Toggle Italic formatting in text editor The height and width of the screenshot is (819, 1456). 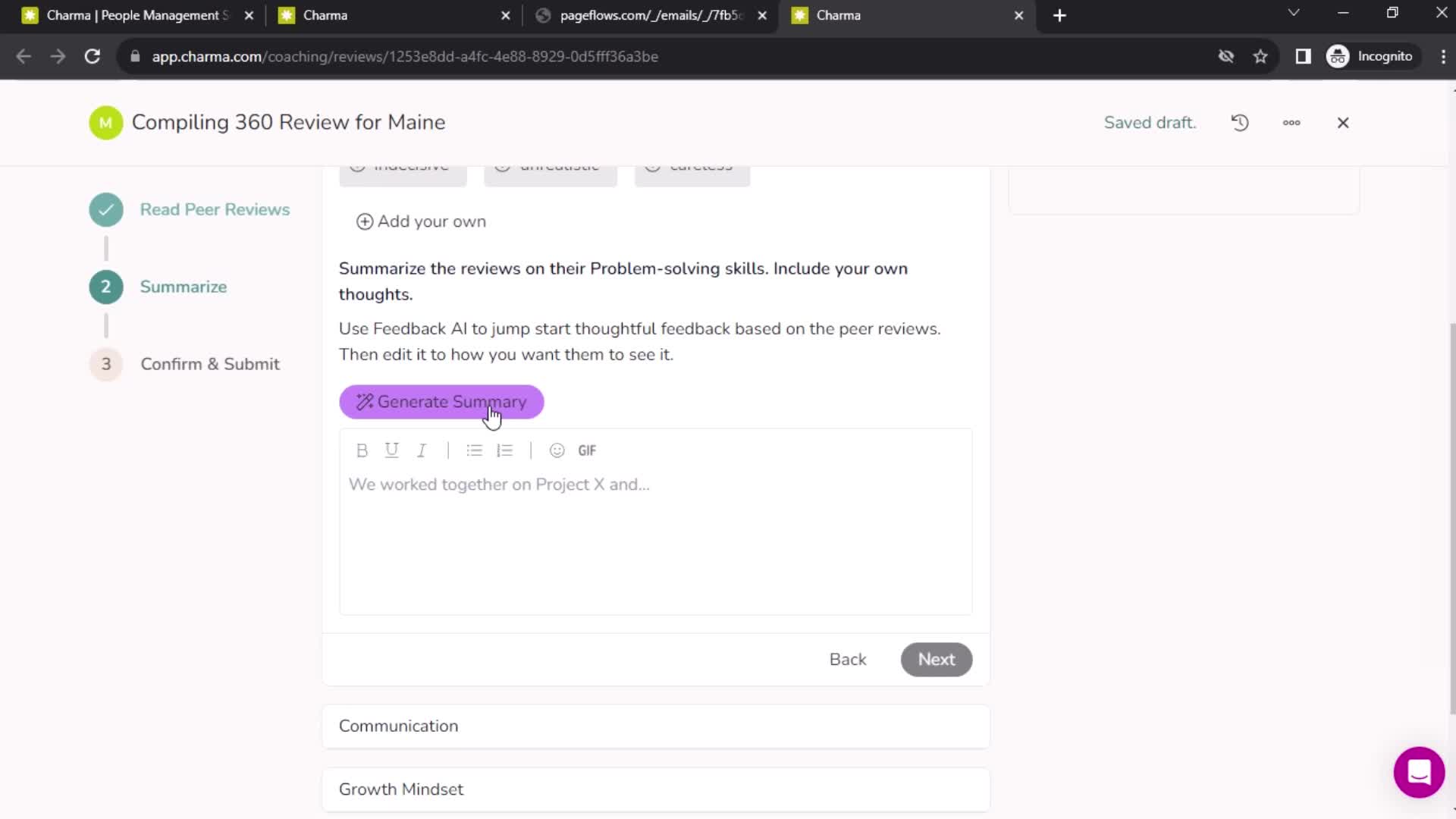click(x=420, y=450)
